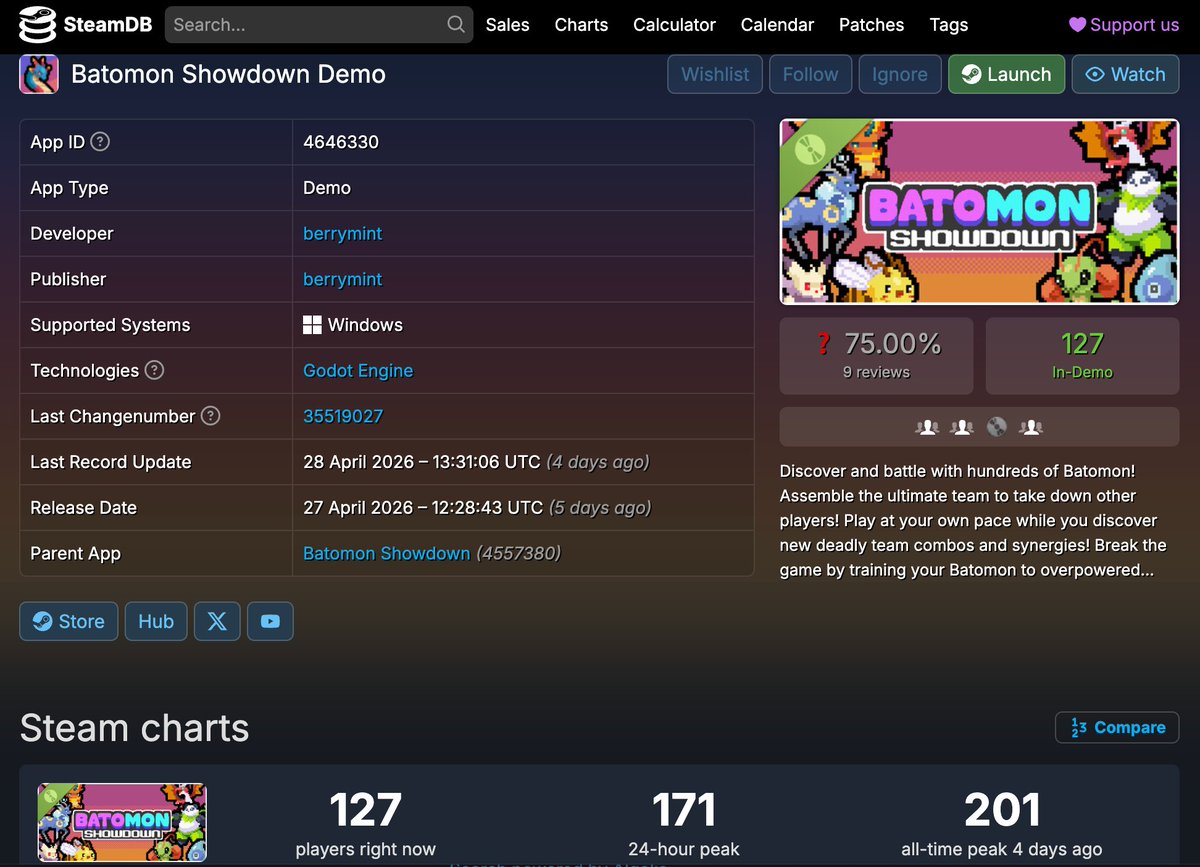Open the Patches page
Viewport: 1200px width, 867px height.
pos(871,25)
